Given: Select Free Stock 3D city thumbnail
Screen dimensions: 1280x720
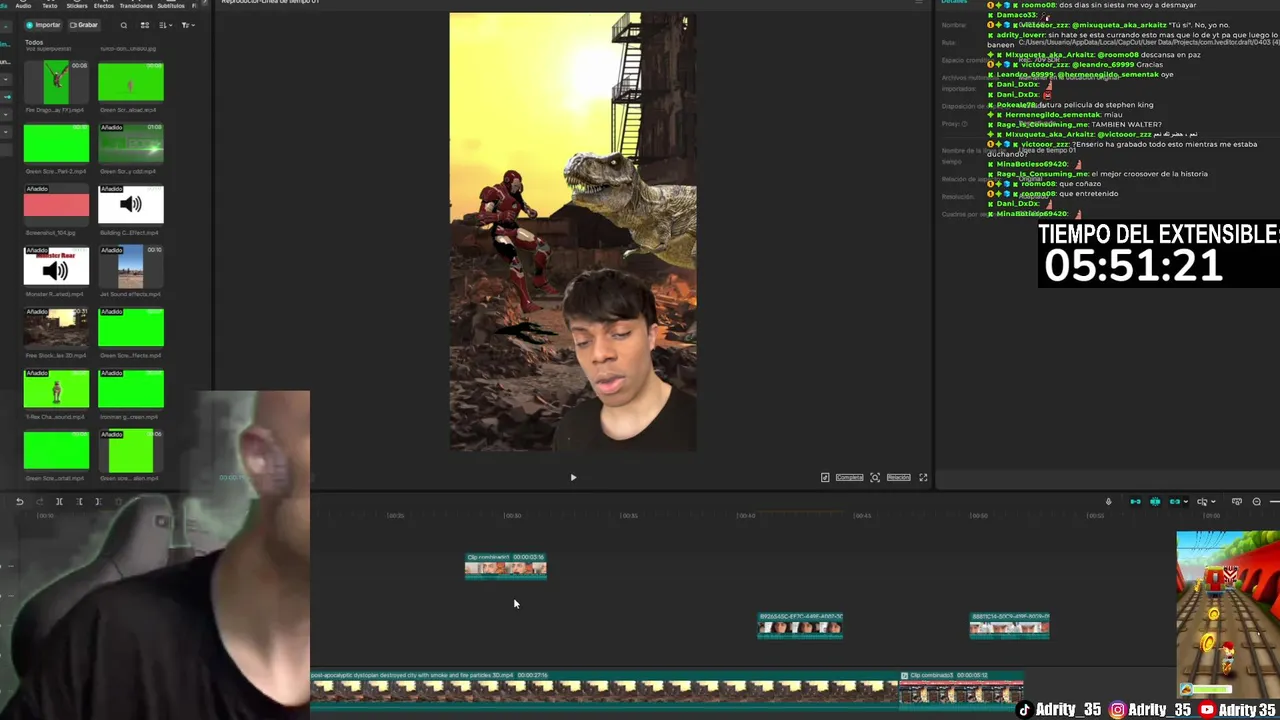Looking at the screenshot, I should 56,327.
